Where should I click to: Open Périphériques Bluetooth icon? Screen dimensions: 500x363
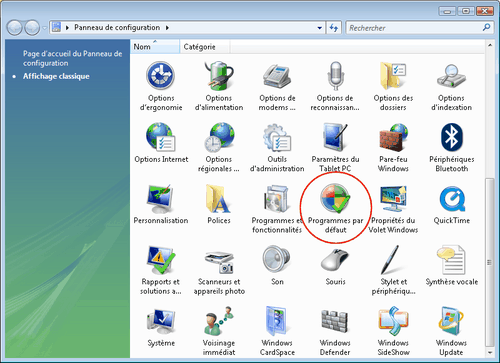(x=451, y=137)
